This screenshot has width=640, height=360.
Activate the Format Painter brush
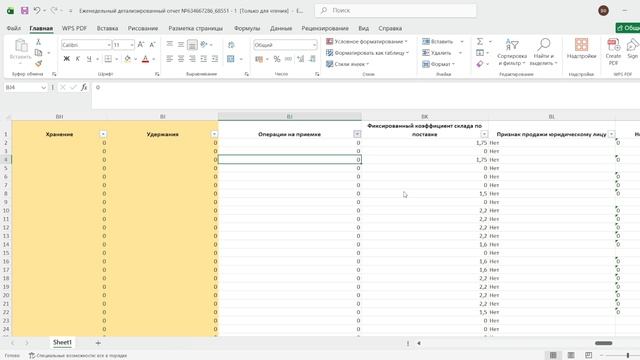pos(38,63)
